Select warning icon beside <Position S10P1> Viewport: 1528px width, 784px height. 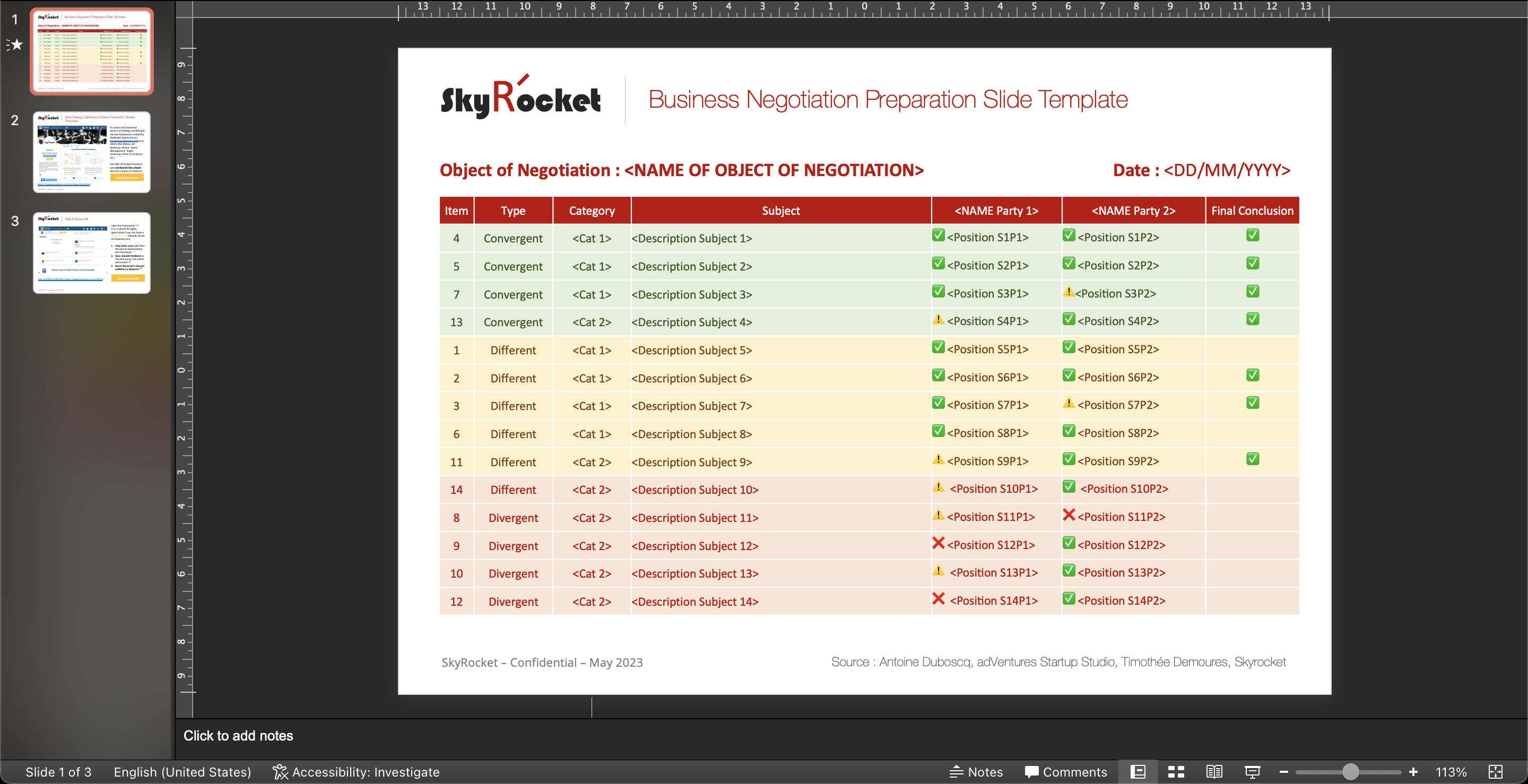click(939, 487)
